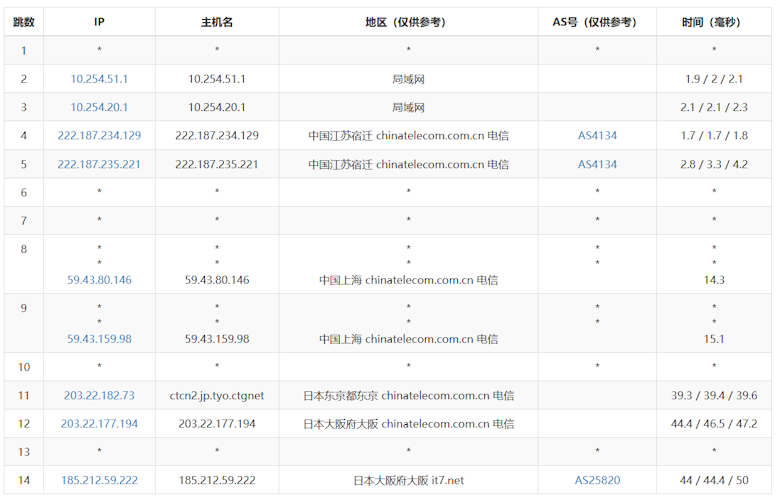Select hostname ctcn2.jp.tyo.ctgnet cell

(217, 396)
